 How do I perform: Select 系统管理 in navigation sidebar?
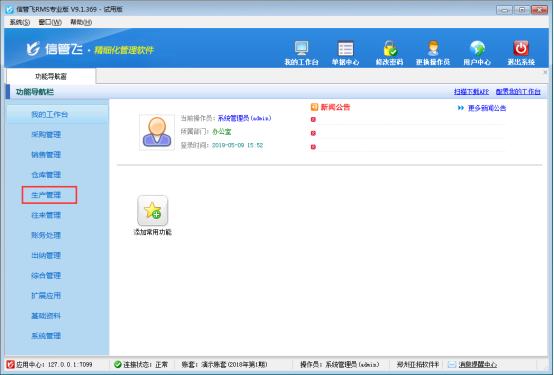coord(46,336)
